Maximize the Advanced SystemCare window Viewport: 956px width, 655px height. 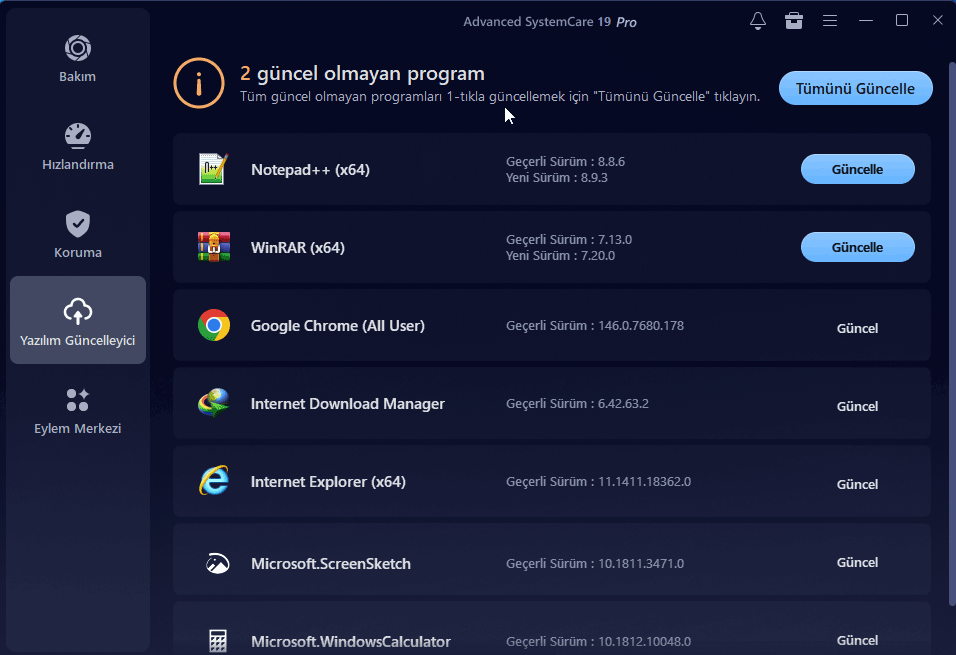coord(902,21)
